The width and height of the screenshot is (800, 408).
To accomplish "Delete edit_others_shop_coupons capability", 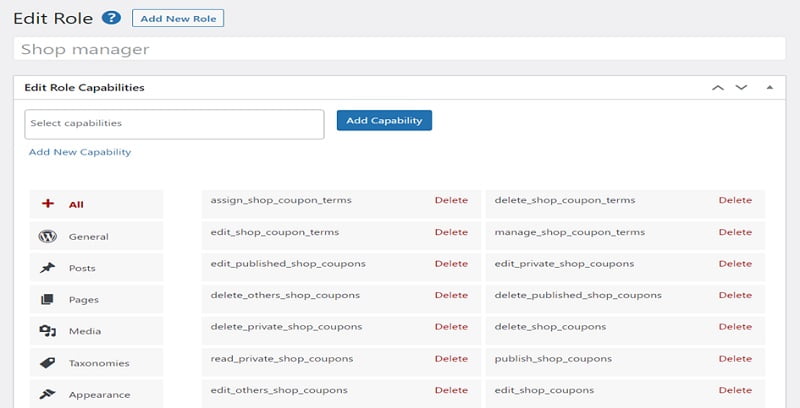I will (451, 390).
